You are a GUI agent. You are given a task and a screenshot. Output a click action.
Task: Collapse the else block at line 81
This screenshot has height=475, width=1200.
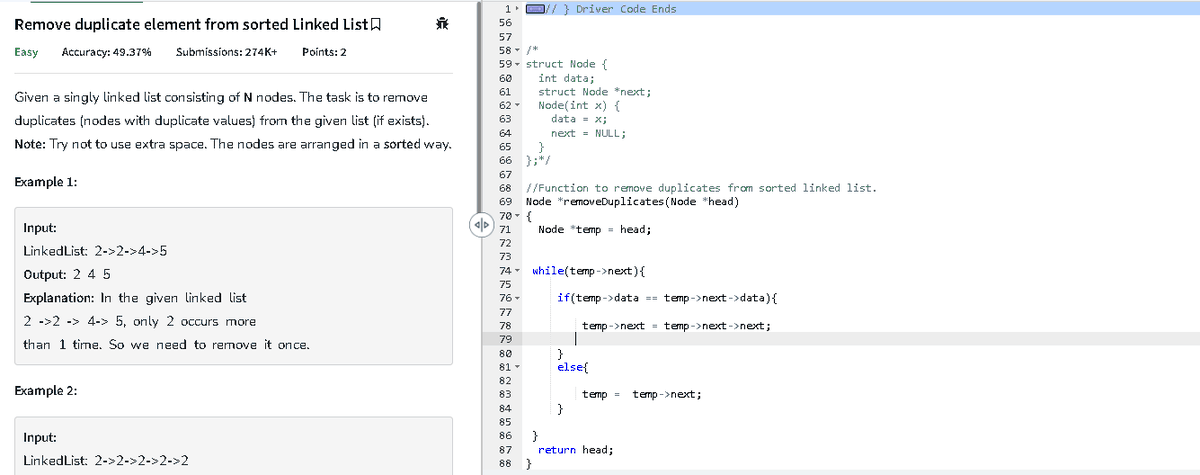pos(517,368)
